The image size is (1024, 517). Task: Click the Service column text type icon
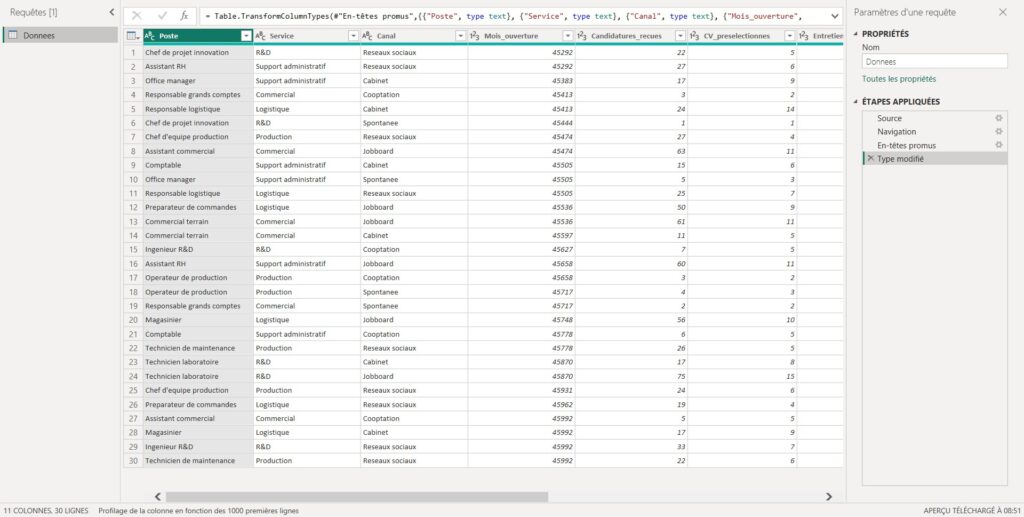(x=260, y=36)
